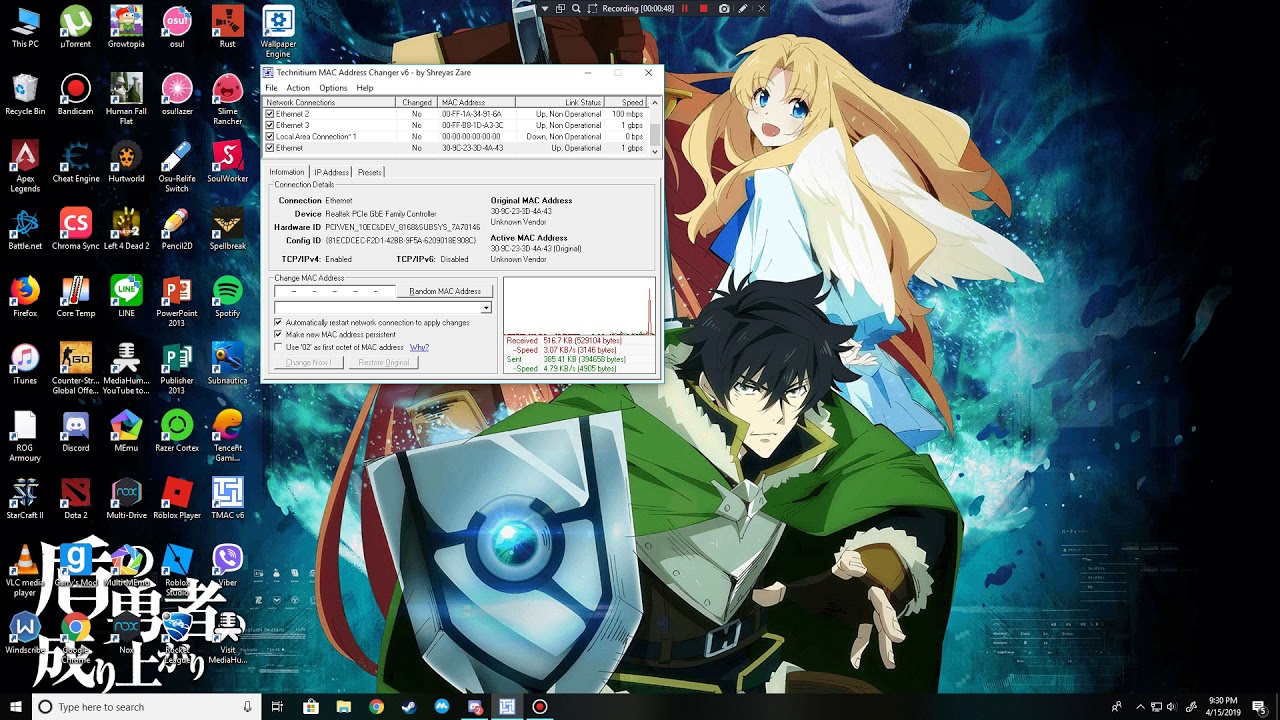Viewport: 1280px width, 720px height.
Task: Pause the Bandicam recording
Action: click(x=685, y=8)
